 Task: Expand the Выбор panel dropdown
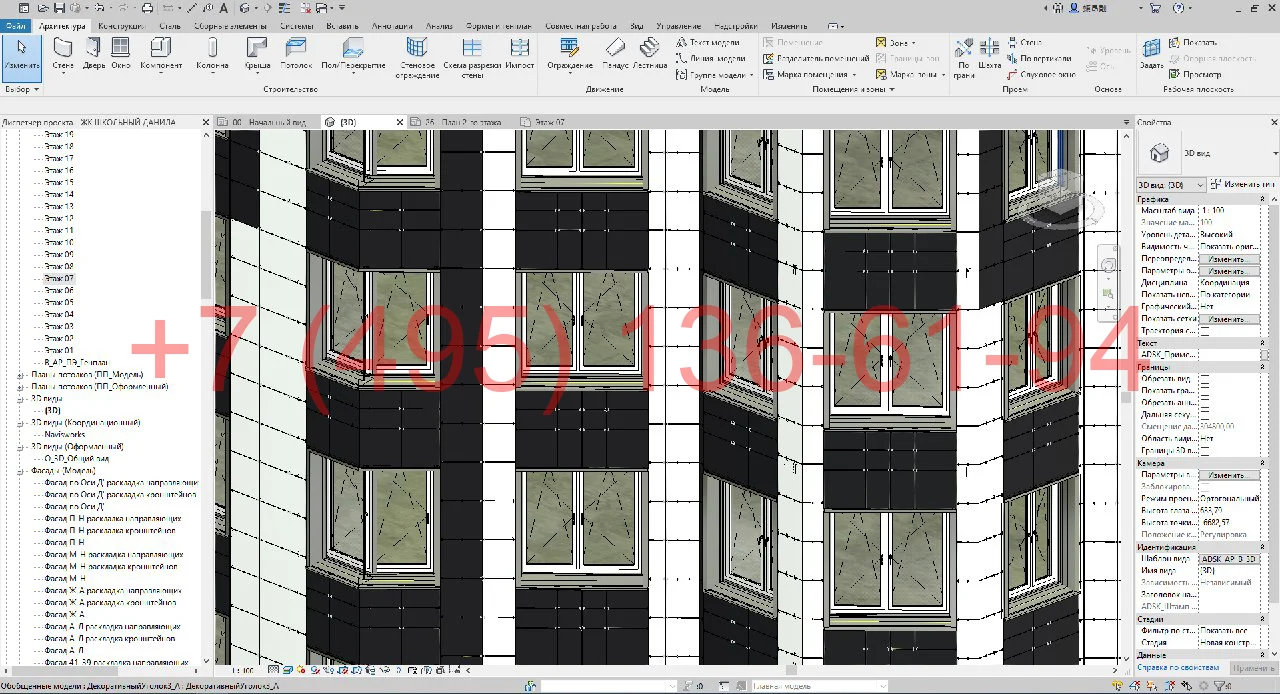22,89
